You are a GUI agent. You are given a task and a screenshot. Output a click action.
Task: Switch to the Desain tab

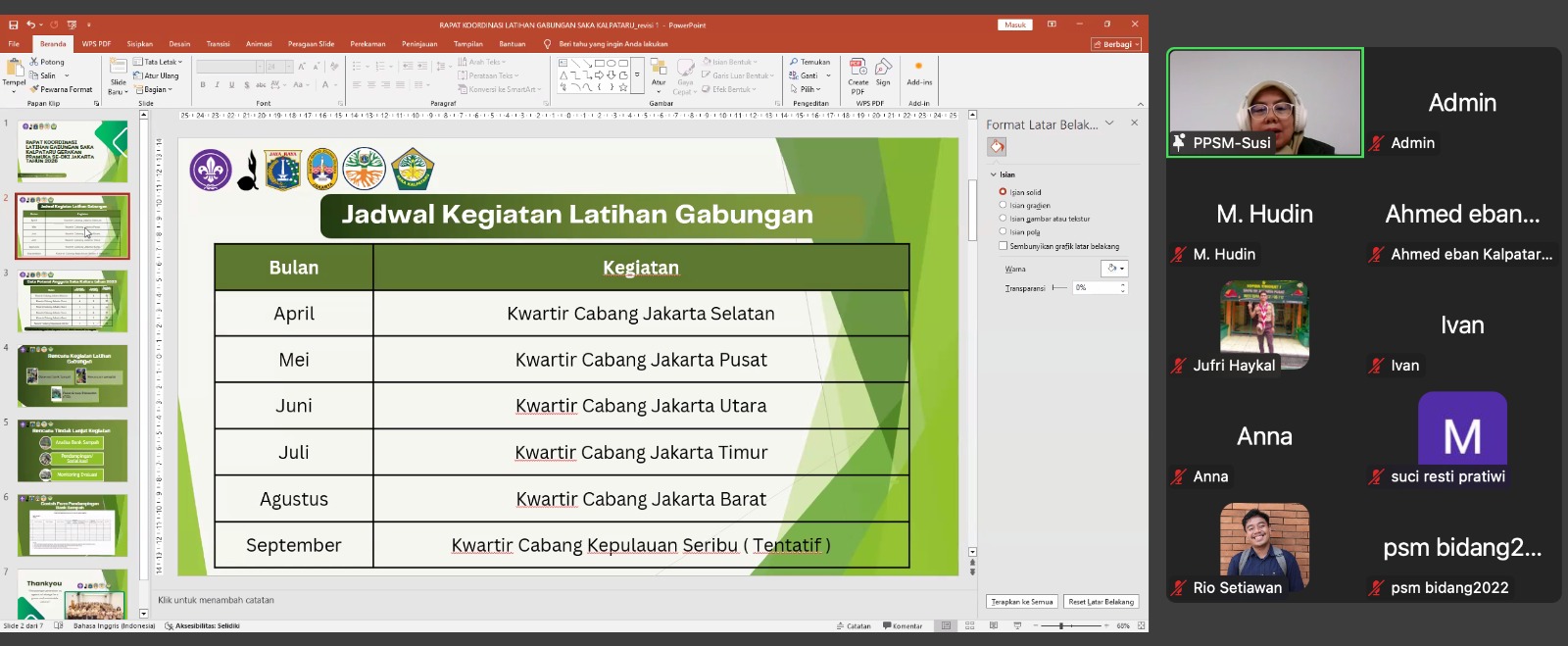click(179, 44)
